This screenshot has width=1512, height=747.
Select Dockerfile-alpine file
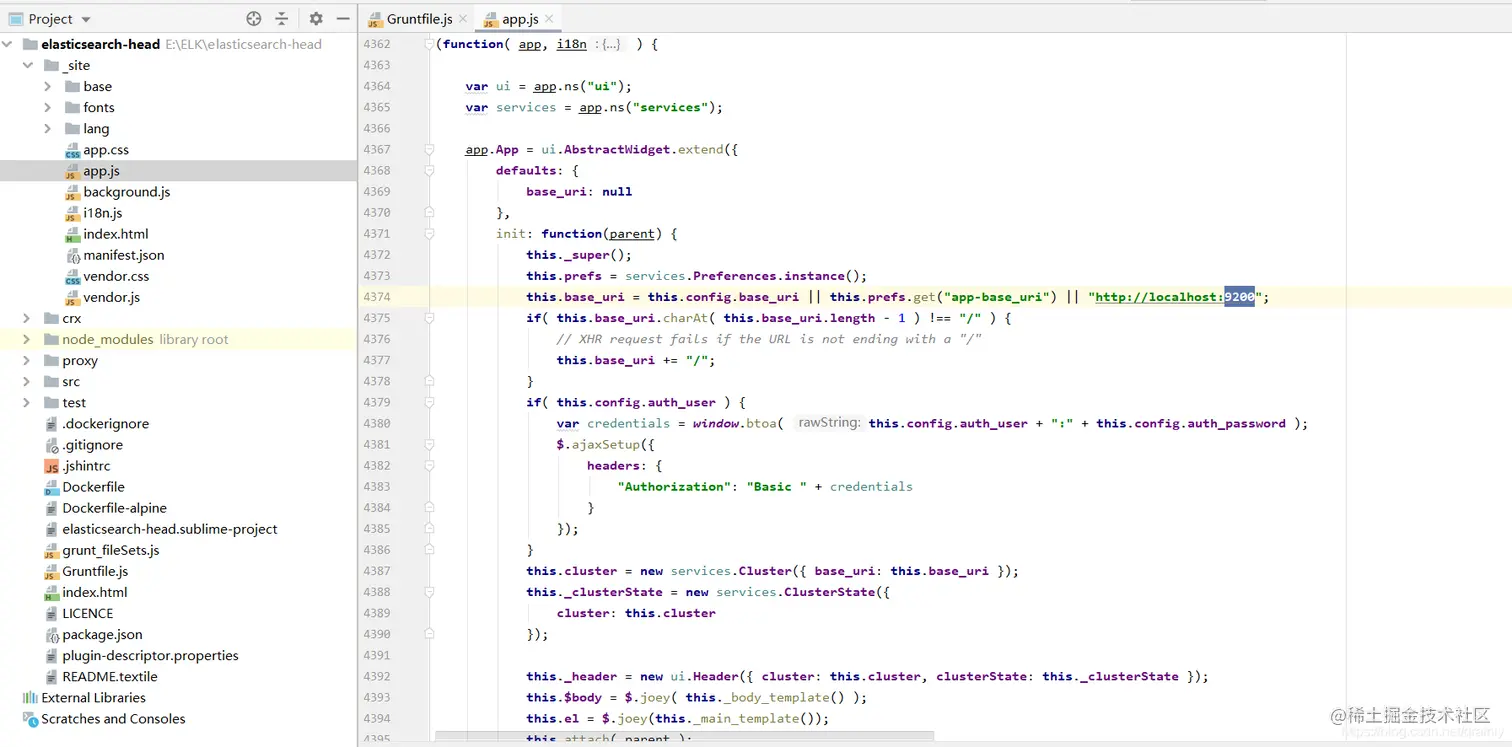click(x=114, y=508)
